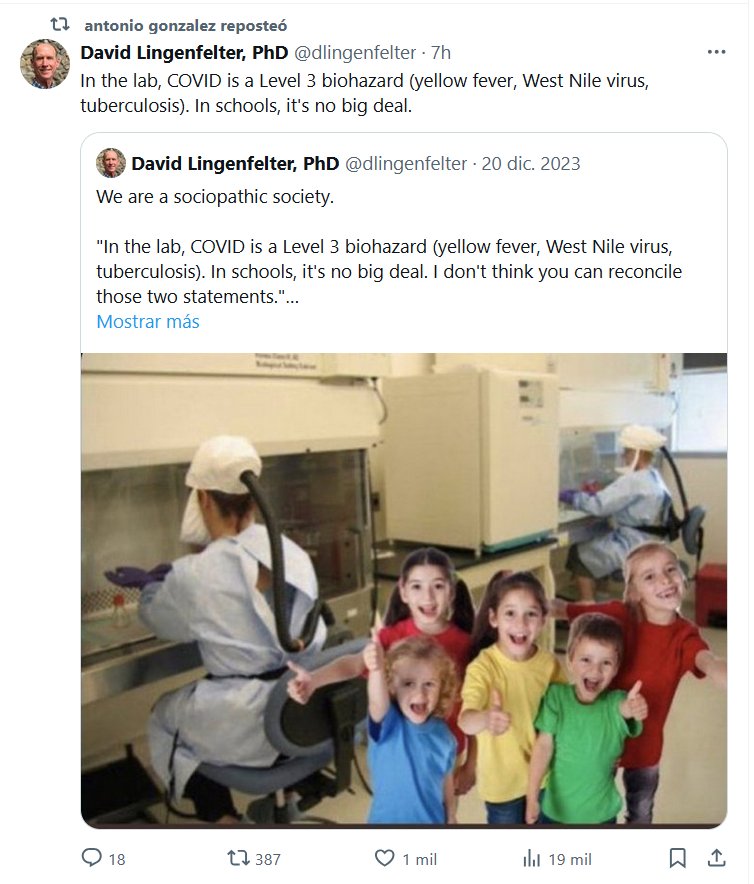The image size is (754, 884).
Task: Open quoted tweet dated 20 dic. 2023
Action: (531, 163)
